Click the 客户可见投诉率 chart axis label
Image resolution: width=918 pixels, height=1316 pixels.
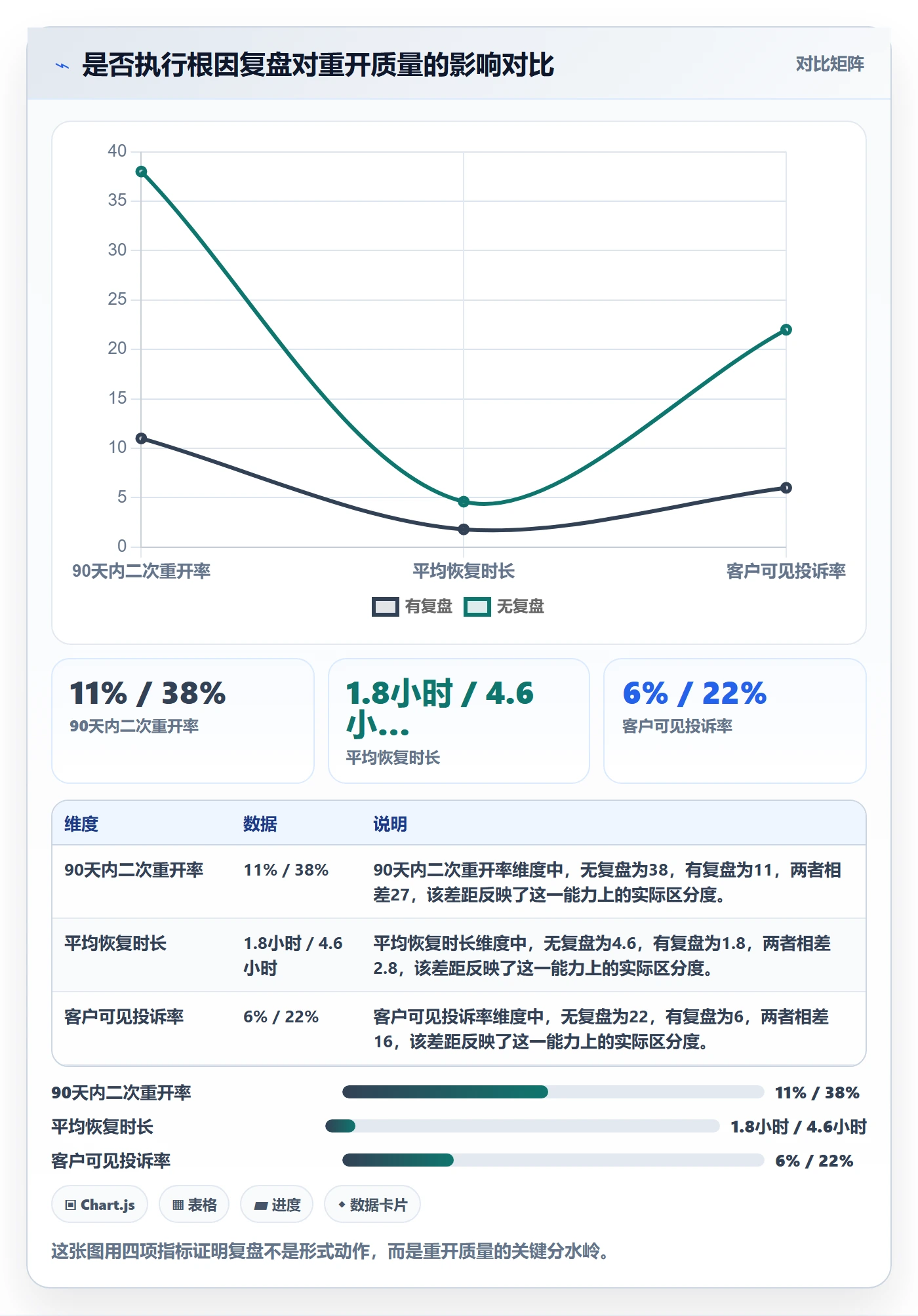coord(786,571)
